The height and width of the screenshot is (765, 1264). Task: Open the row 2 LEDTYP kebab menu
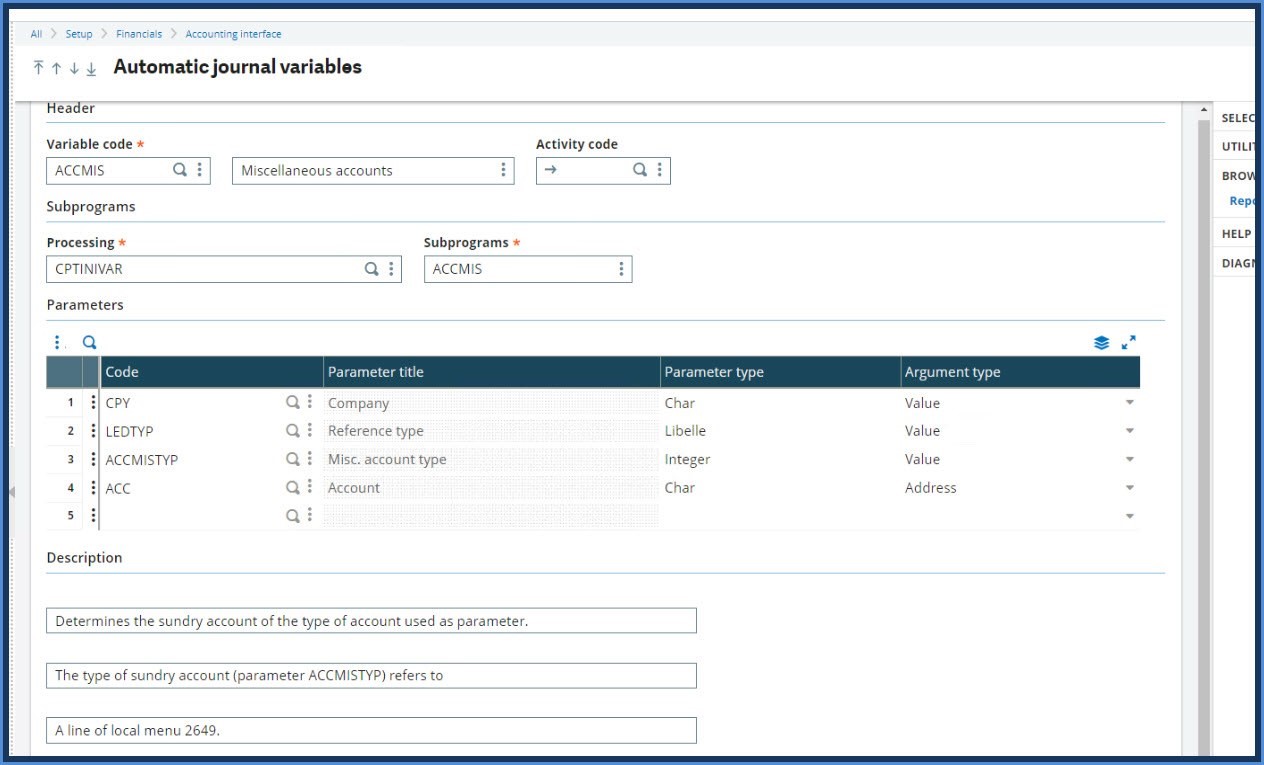tap(93, 431)
